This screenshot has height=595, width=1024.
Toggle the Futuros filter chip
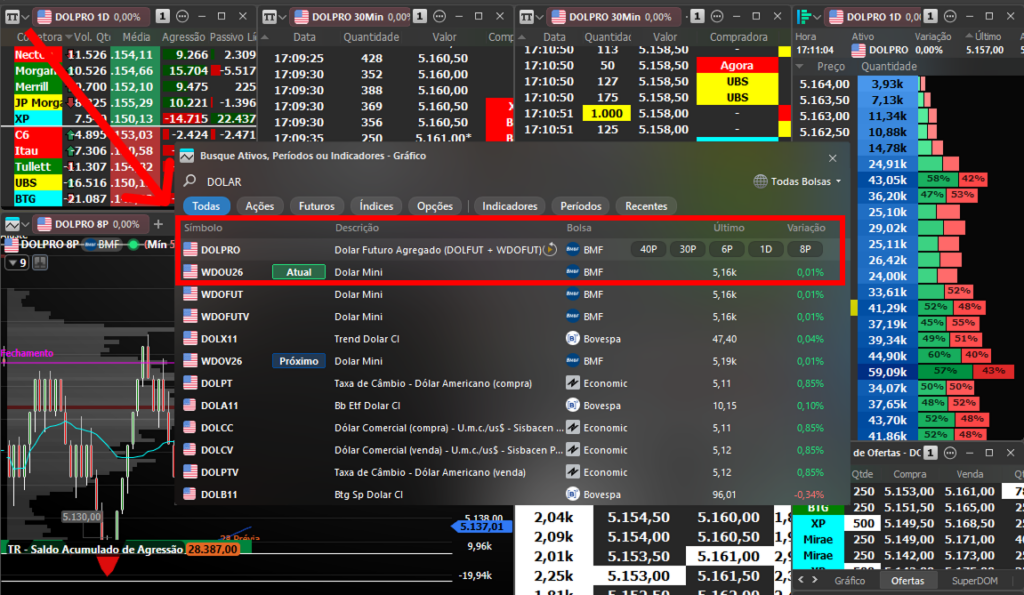pos(316,206)
